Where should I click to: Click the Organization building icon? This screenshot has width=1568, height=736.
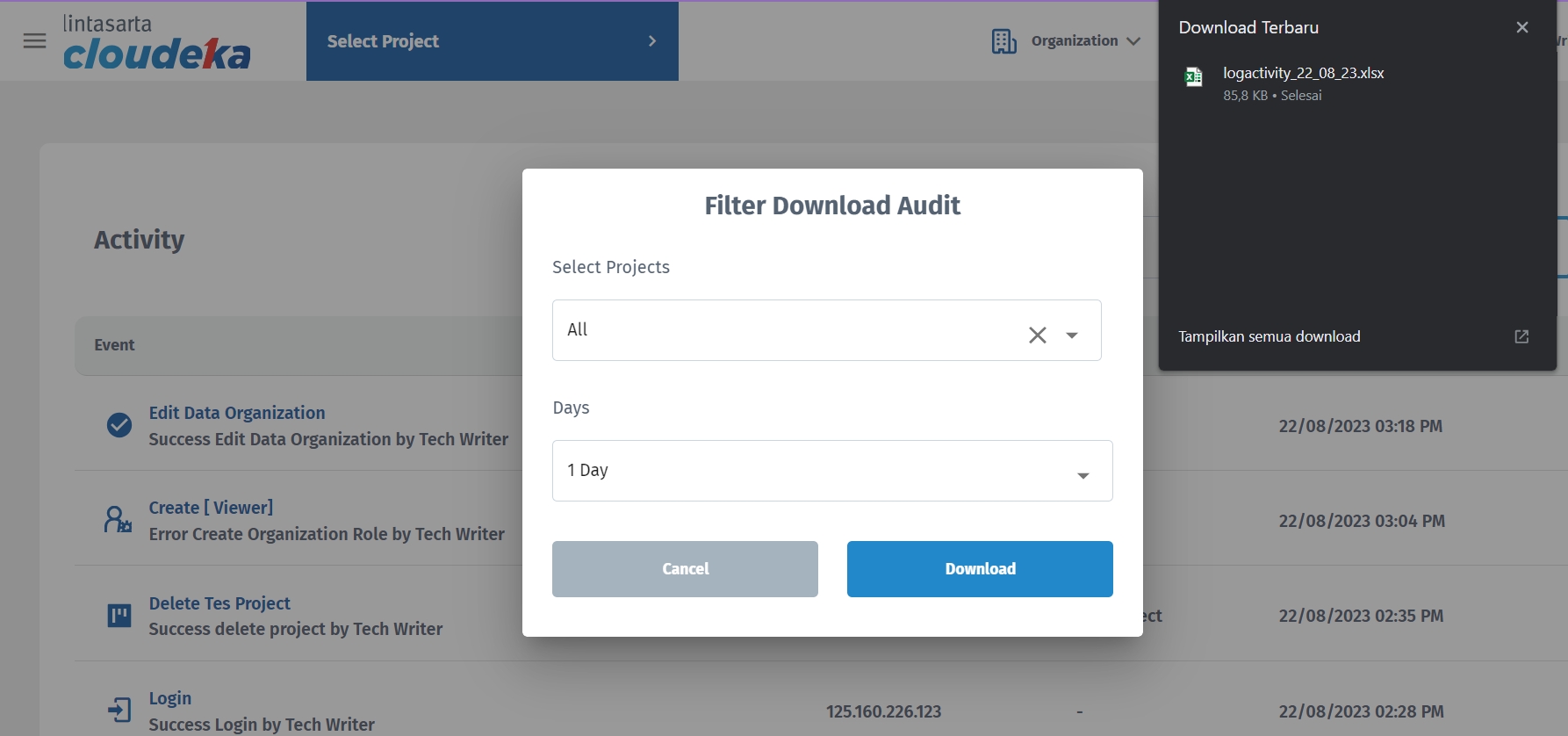tap(1003, 41)
